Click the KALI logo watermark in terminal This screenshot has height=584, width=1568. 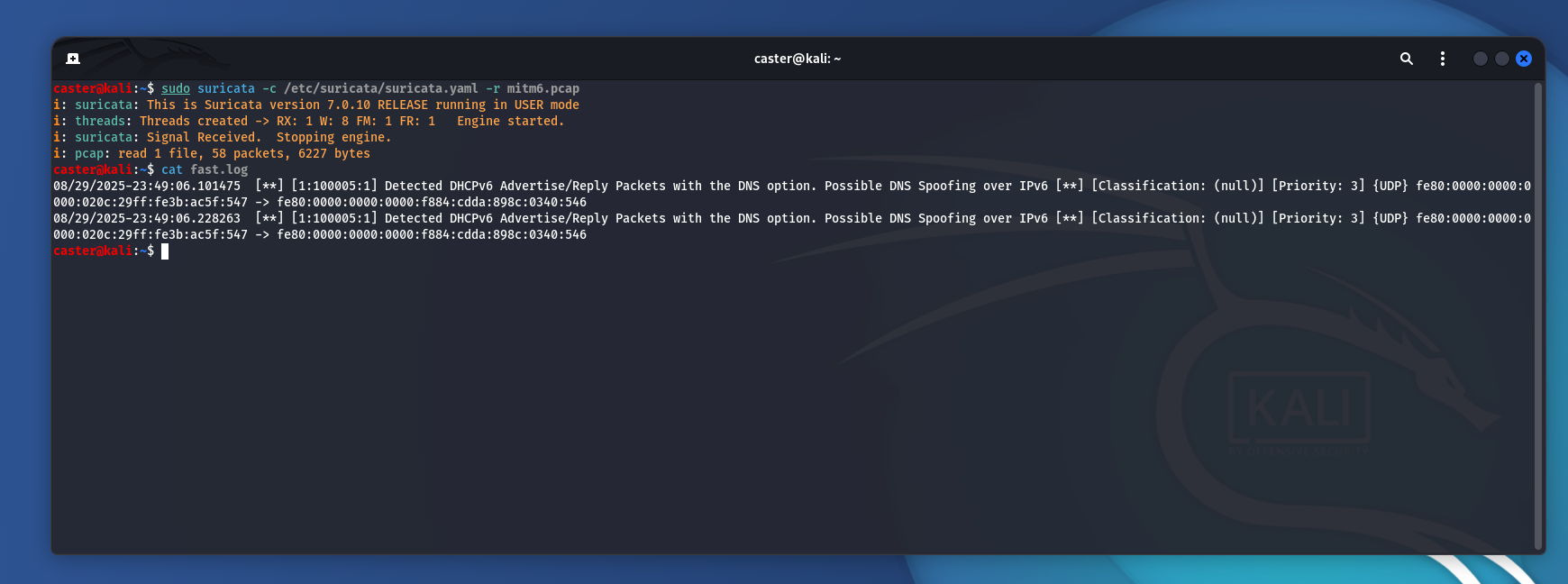[1299, 410]
